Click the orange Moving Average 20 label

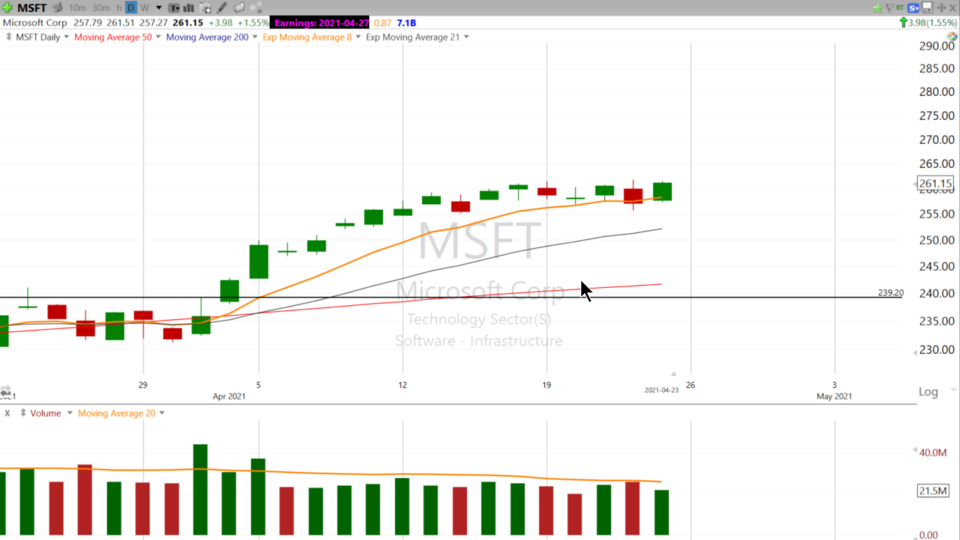[117, 413]
